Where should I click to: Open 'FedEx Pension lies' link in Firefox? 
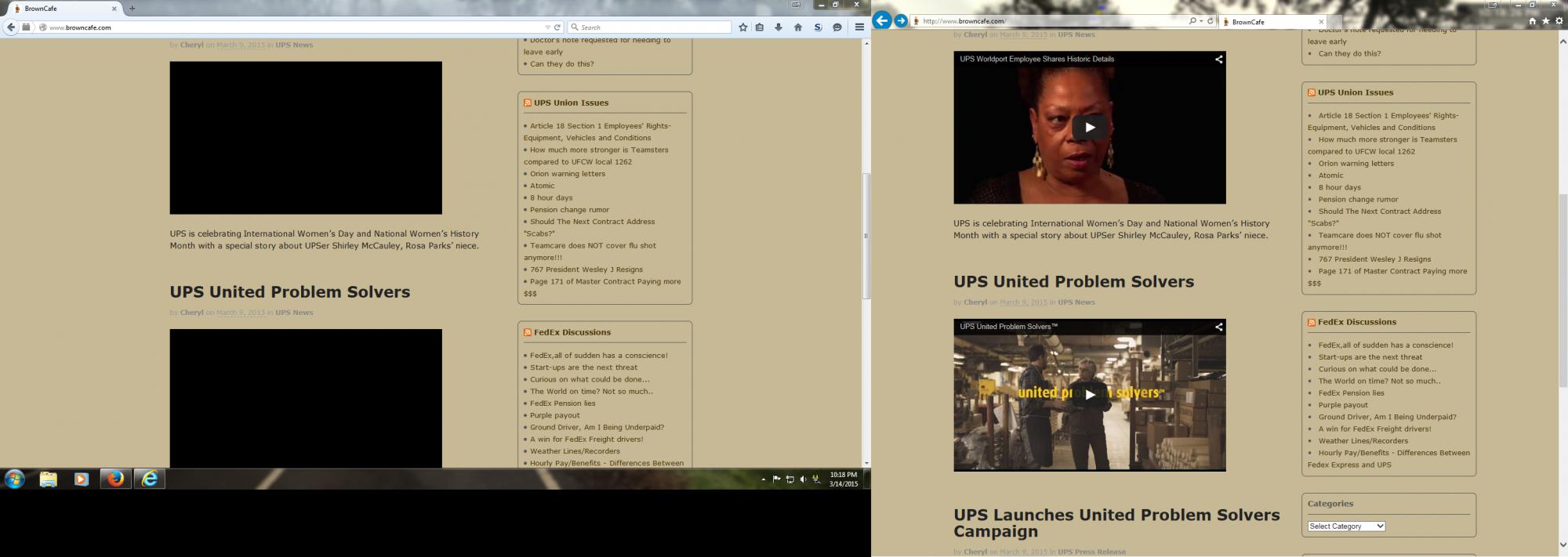(562, 403)
